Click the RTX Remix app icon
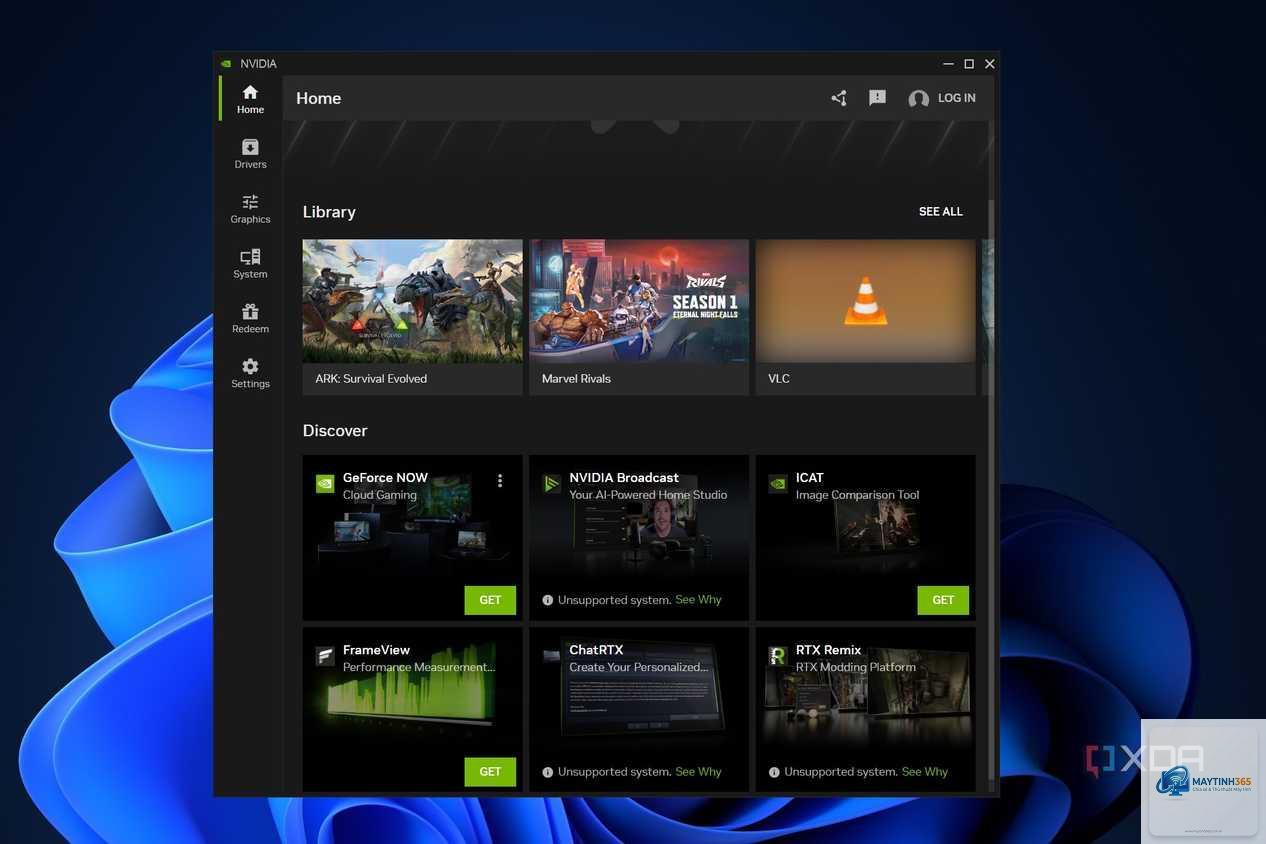This screenshot has height=844, width=1266. [x=778, y=656]
